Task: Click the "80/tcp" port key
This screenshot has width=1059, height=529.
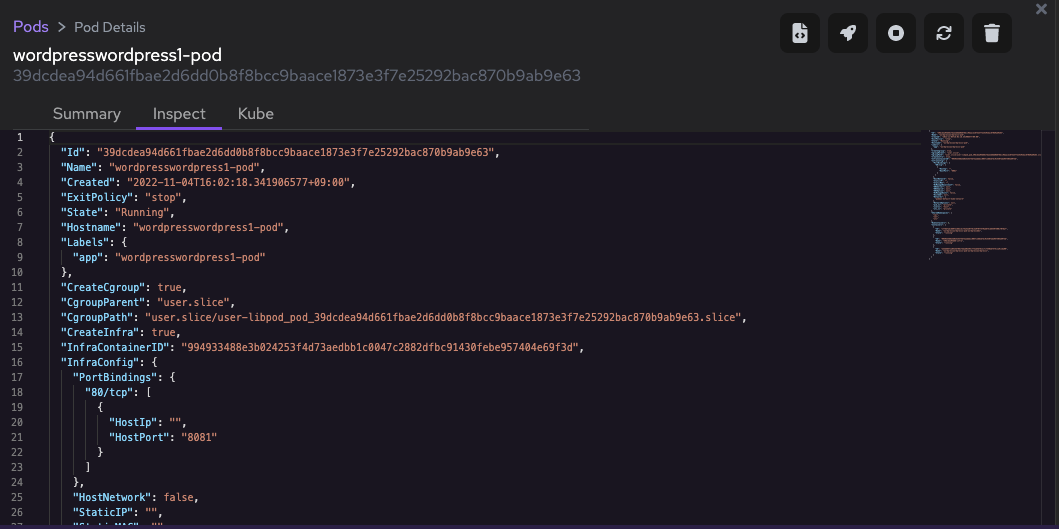Action: [108, 392]
